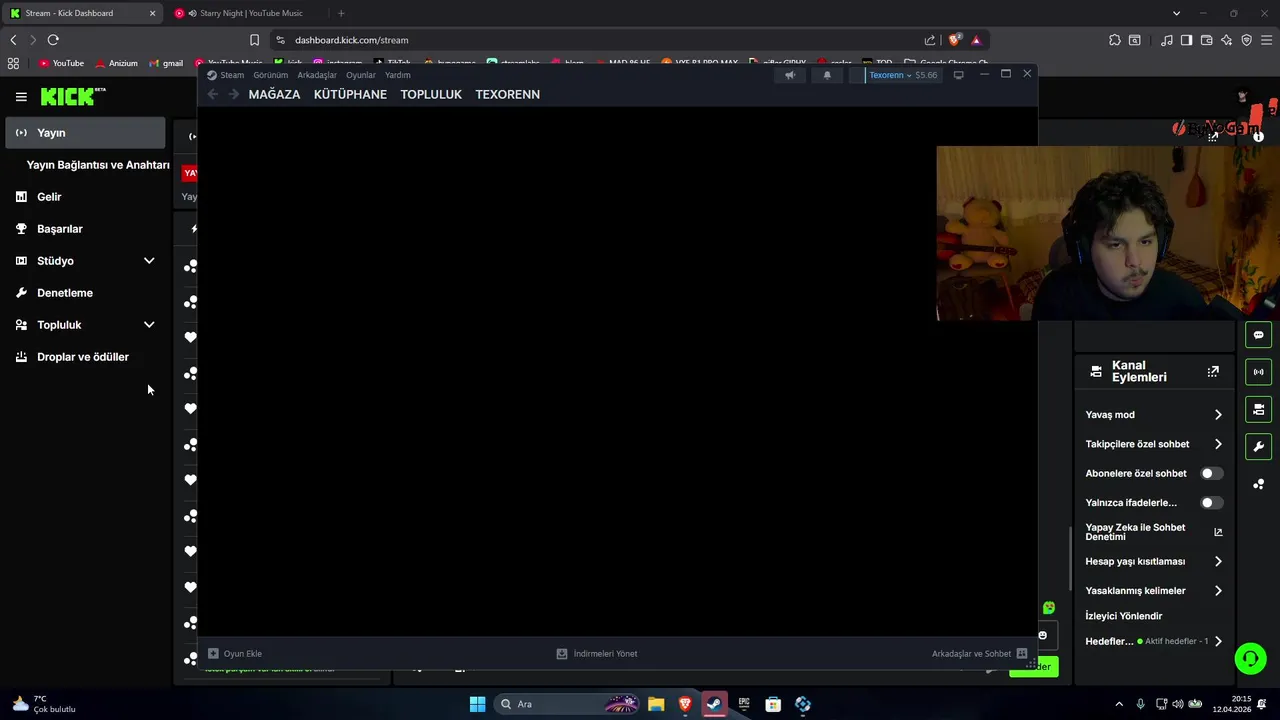The width and height of the screenshot is (1280, 720).
Task: Open İndirmeleri Yönet in Steam
Action: [x=597, y=654]
